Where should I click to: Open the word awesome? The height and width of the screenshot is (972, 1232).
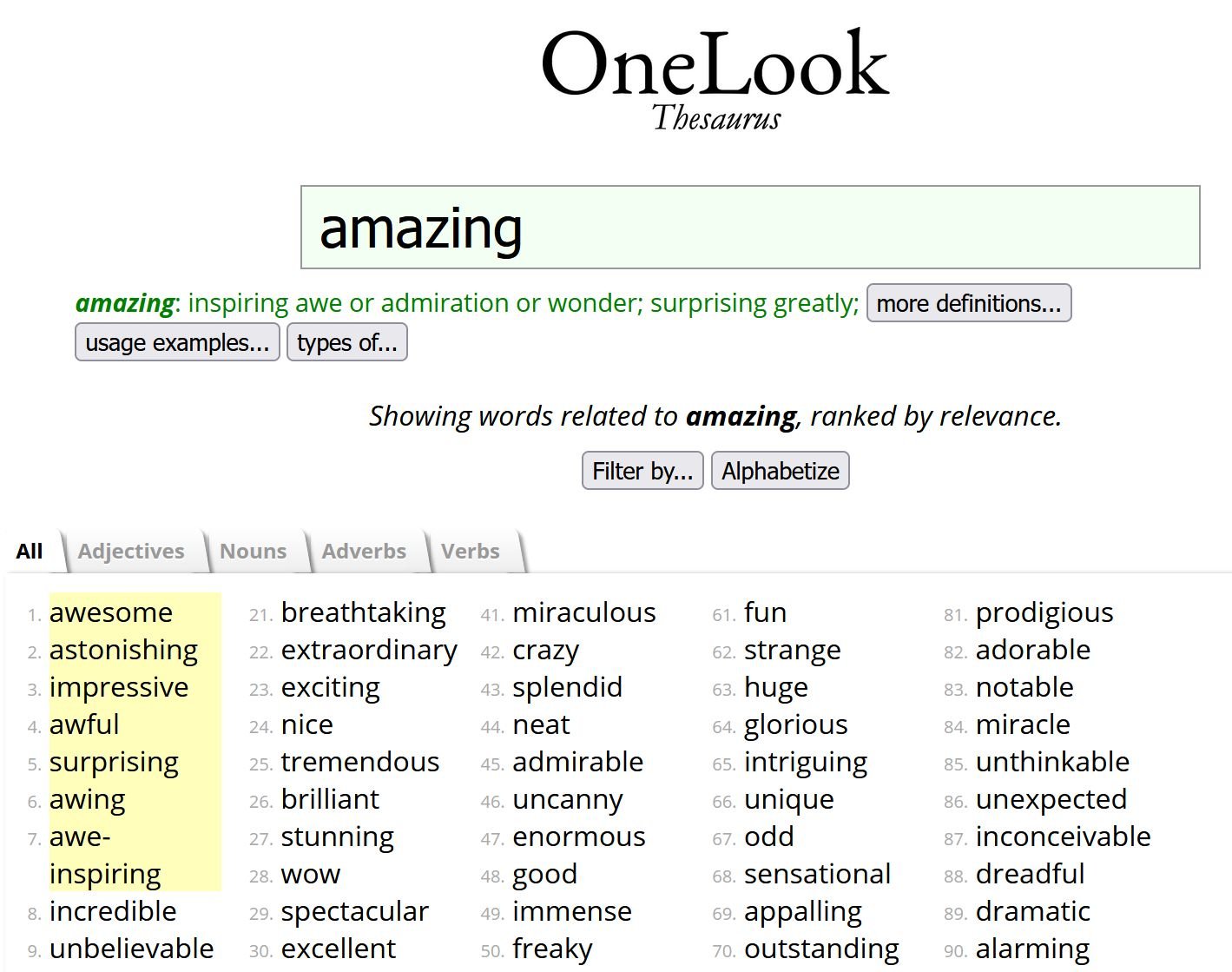111,612
